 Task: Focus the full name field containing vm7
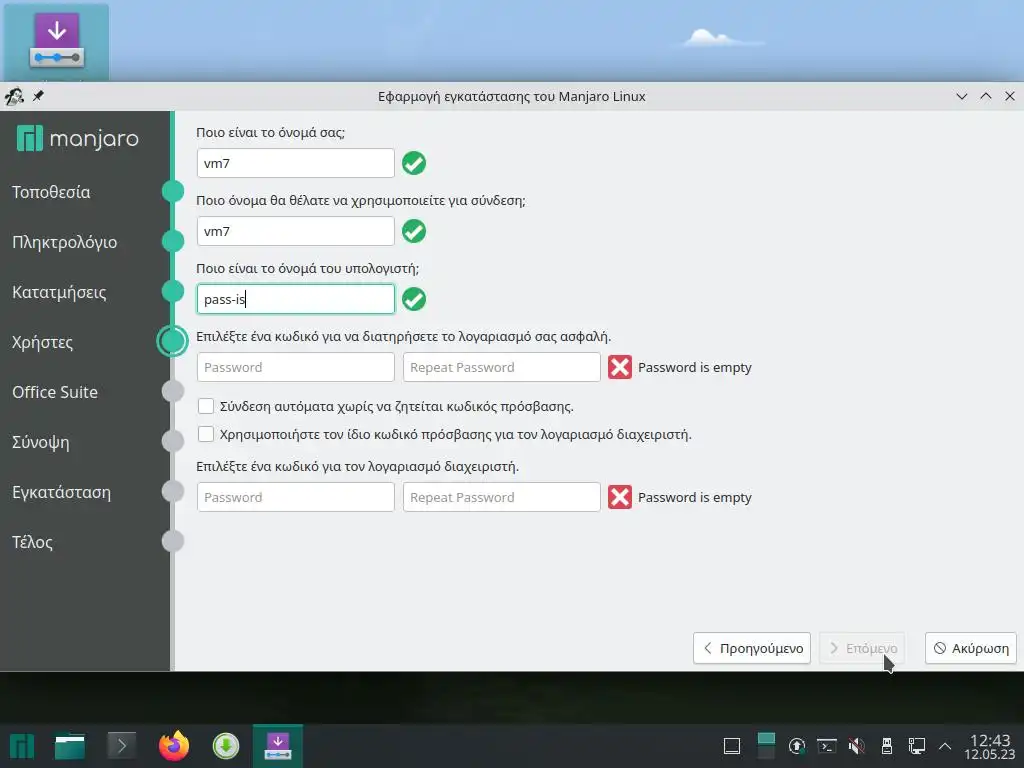tap(296, 163)
